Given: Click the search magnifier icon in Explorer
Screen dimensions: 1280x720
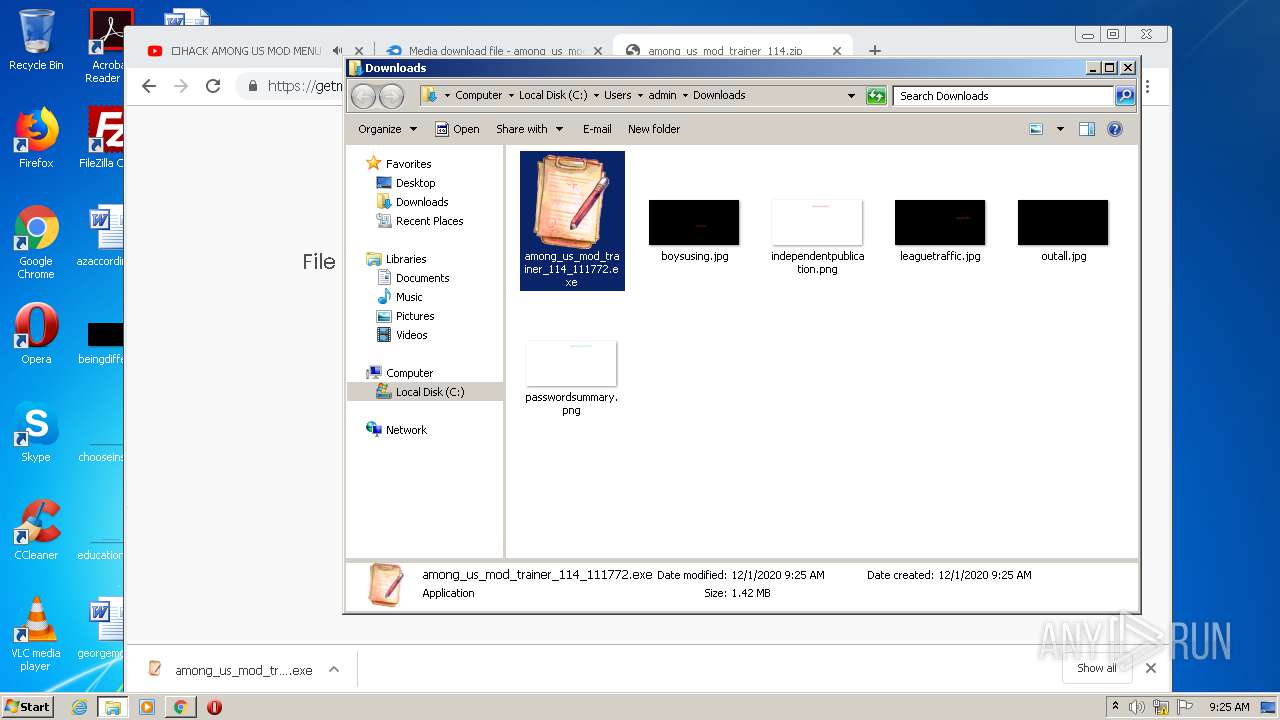Looking at the screenshot, I should click(1125, 96).
